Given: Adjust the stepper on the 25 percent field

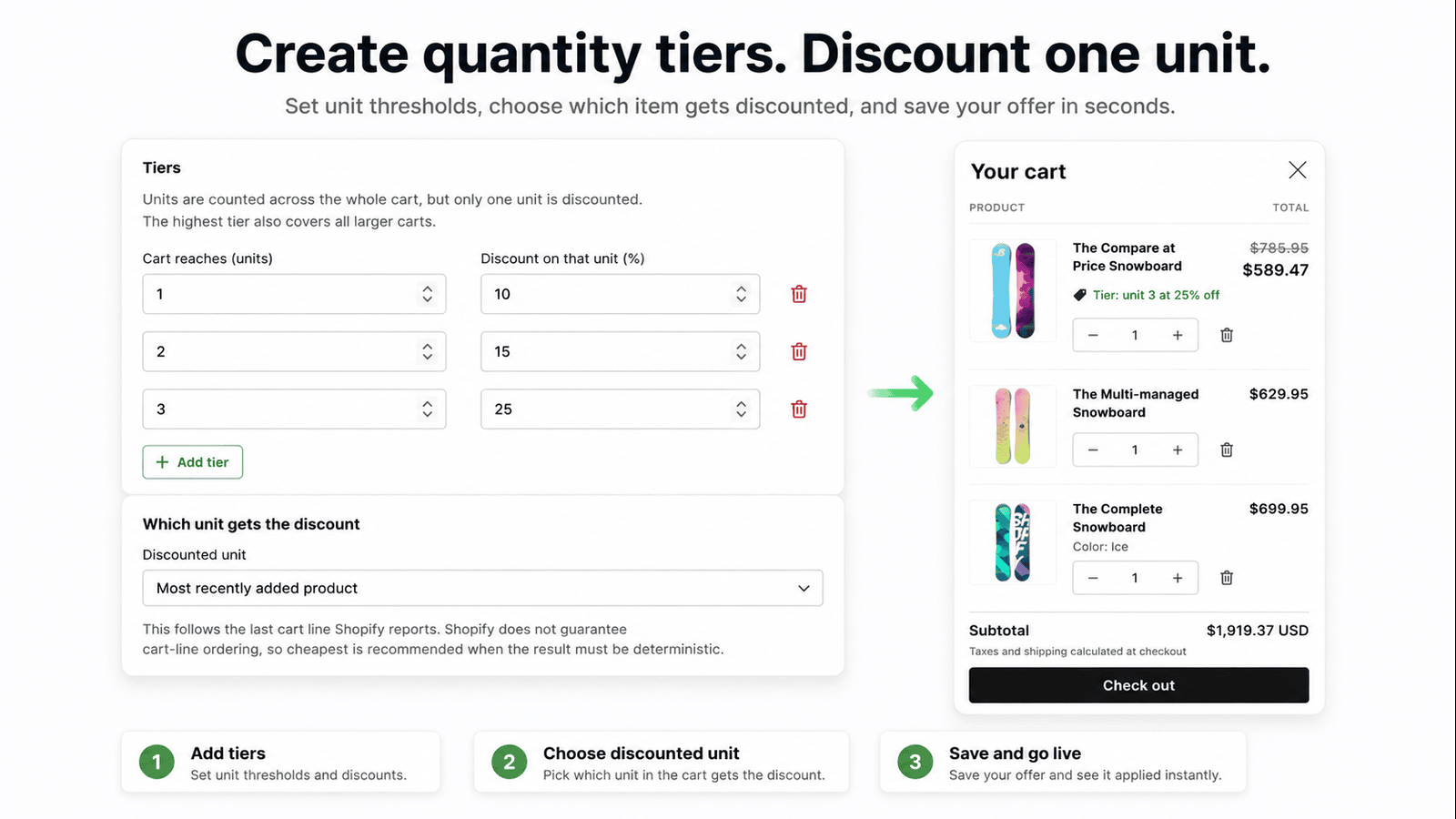Looking at the screenshot, I should (x=741, y=409).
